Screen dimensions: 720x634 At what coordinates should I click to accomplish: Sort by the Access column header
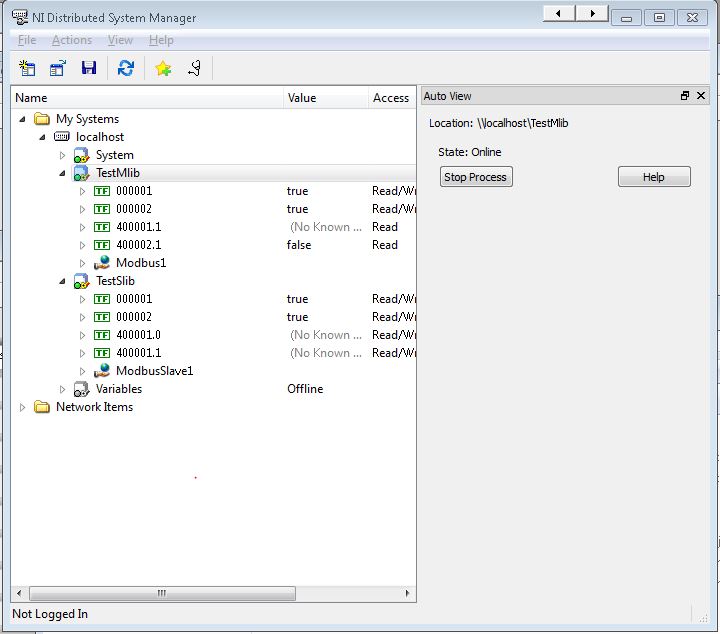tap(392, 98)
